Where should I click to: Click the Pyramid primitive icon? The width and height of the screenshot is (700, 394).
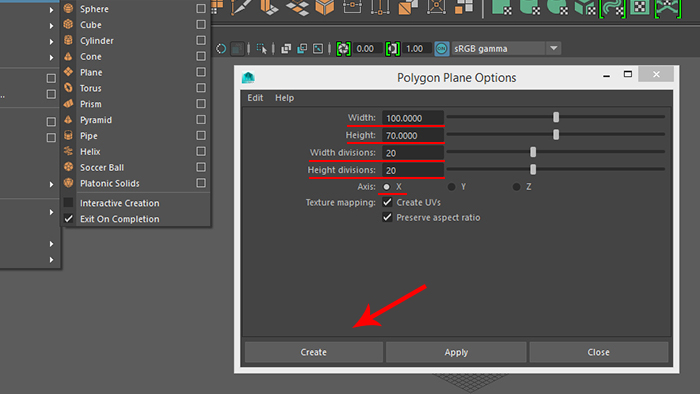click(x=68, y=120)
